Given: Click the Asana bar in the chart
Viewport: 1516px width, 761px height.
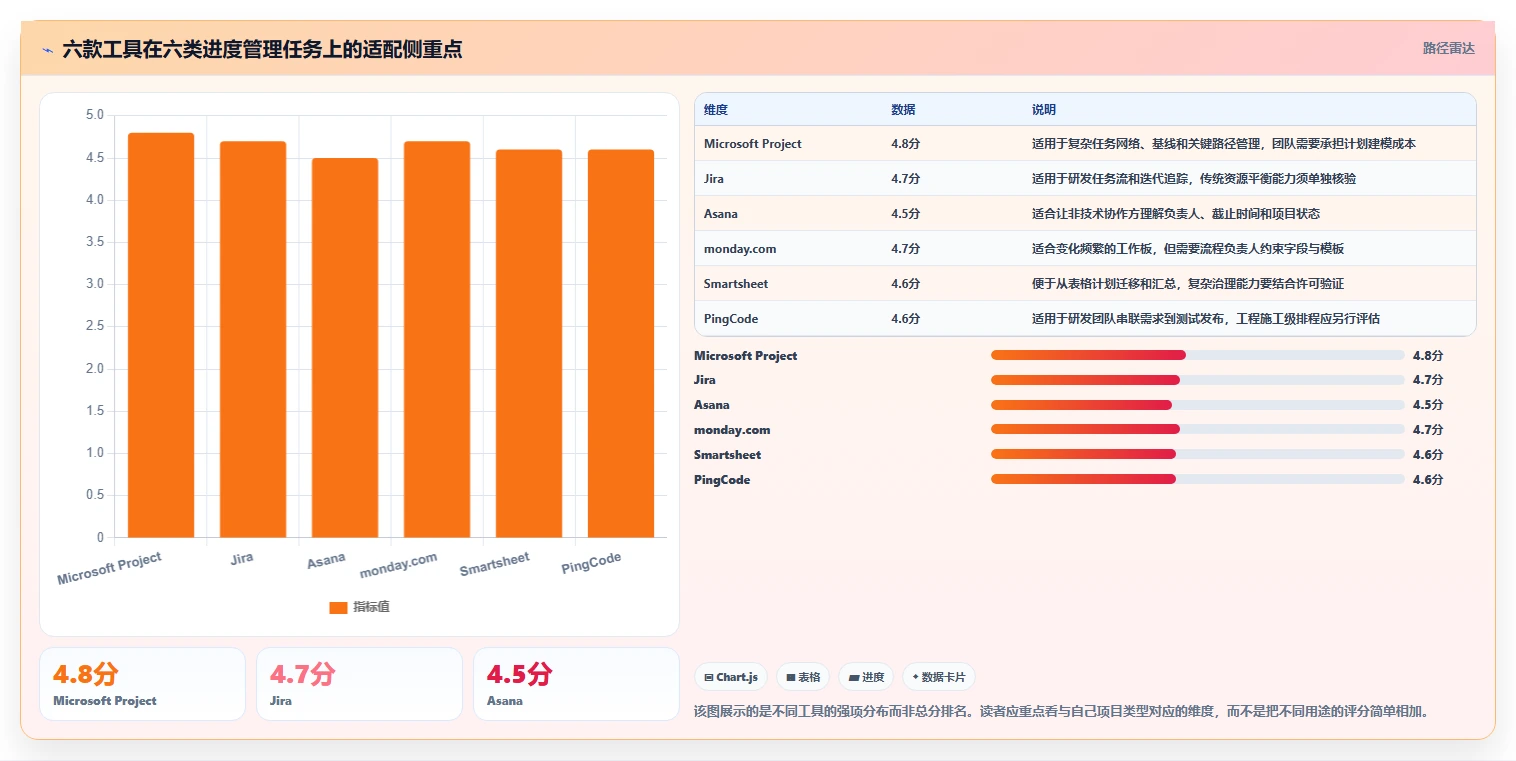Looking at the screenshot, I should [345, 348].
